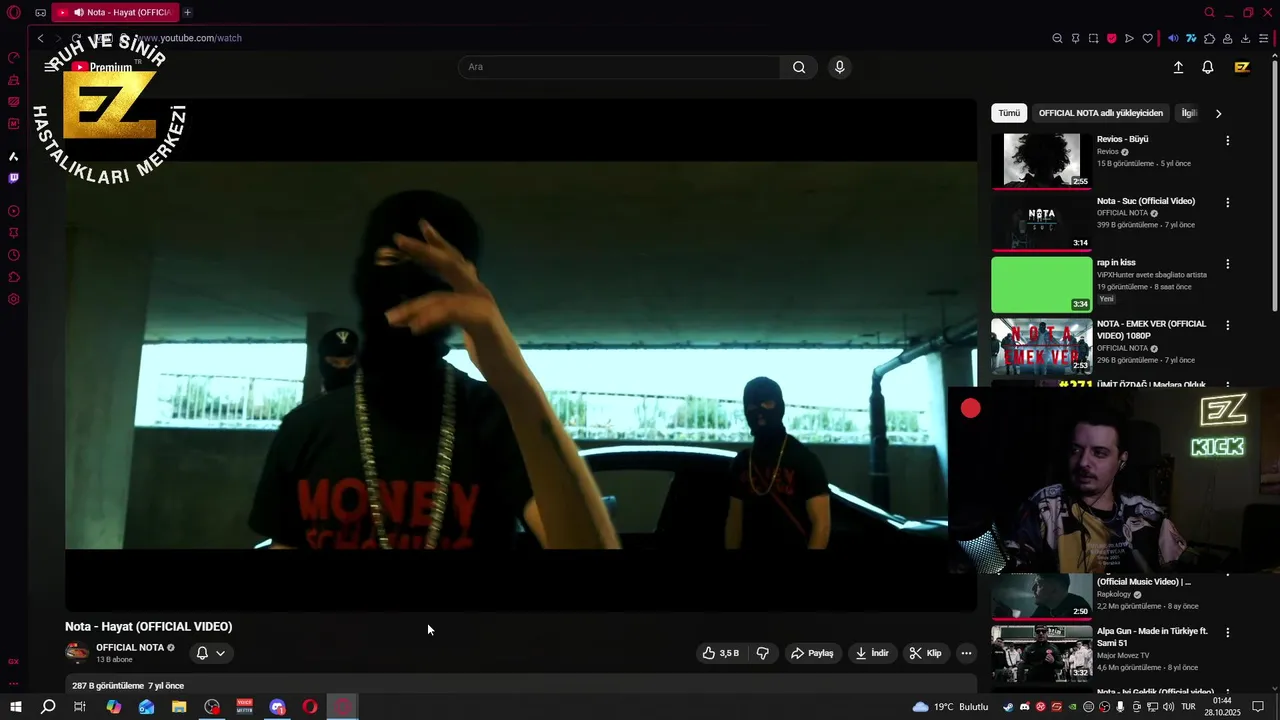Click the İndir download button
Image resolution: width=1280 pixels, height=720 pixels.
[872, 653]
